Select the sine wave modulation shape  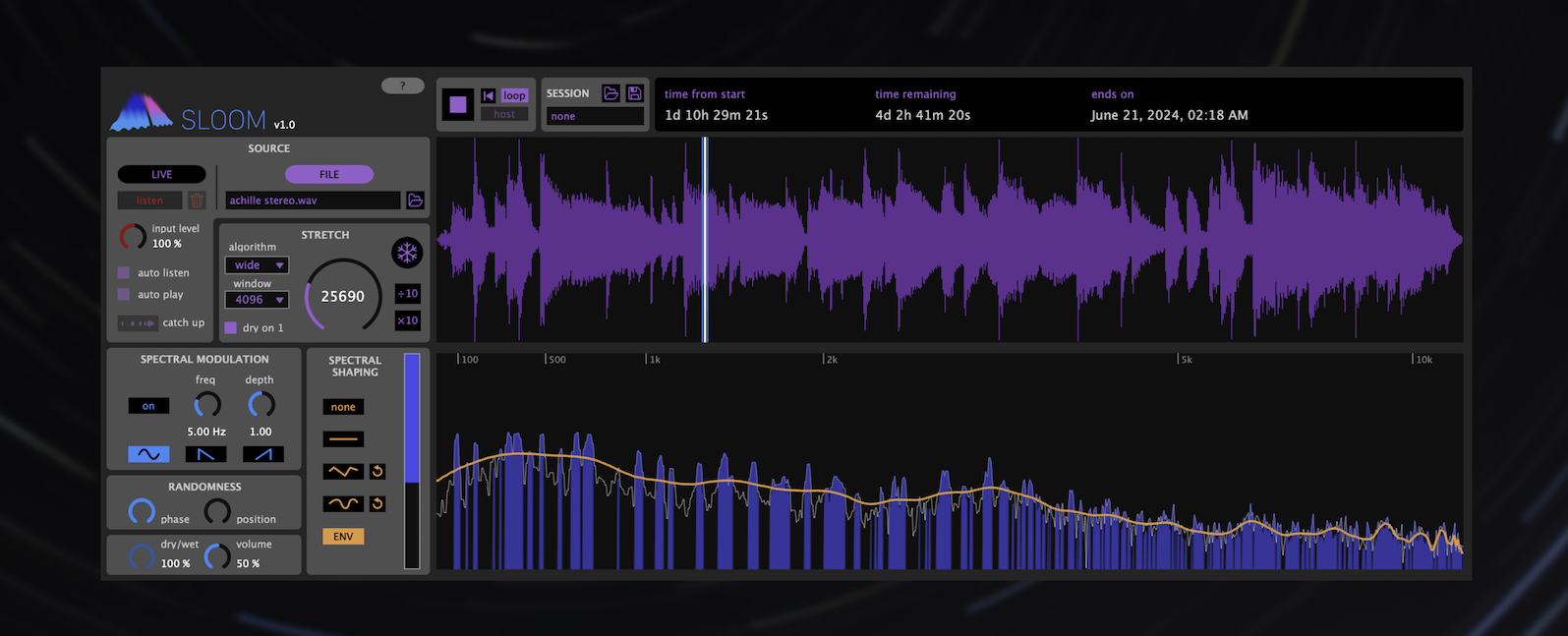148,454
